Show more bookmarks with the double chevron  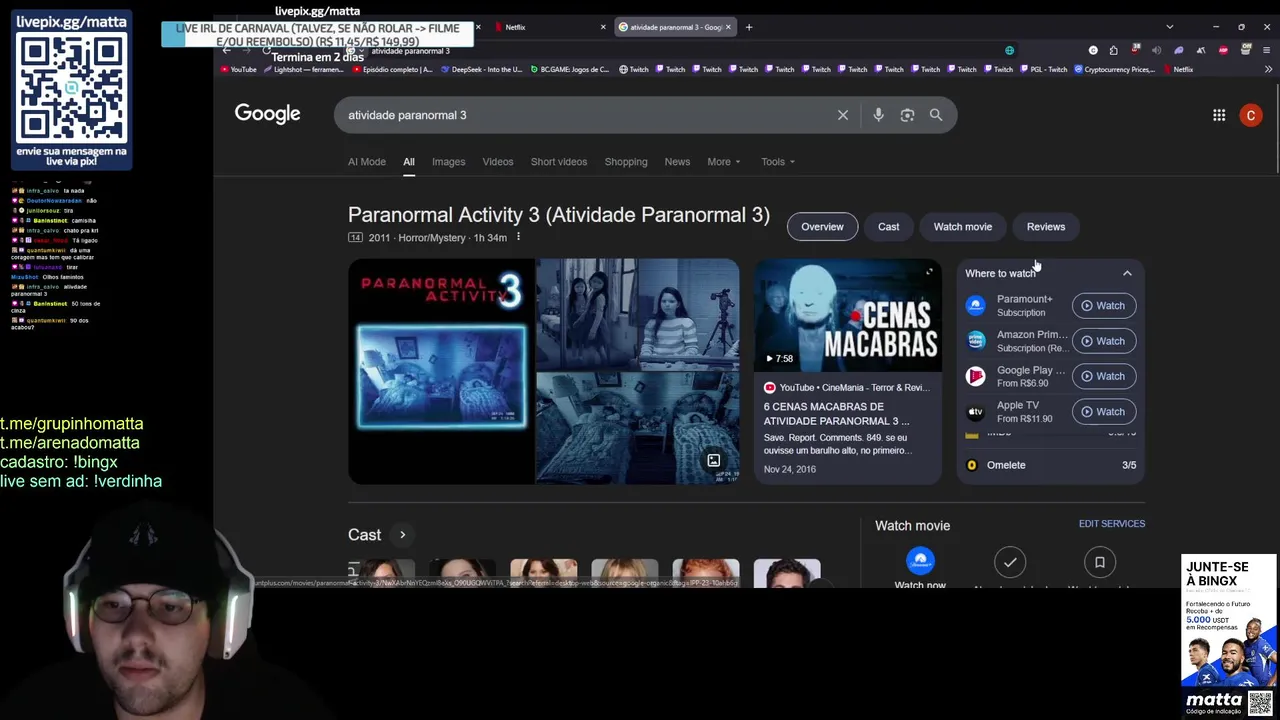coord(1268,70)
